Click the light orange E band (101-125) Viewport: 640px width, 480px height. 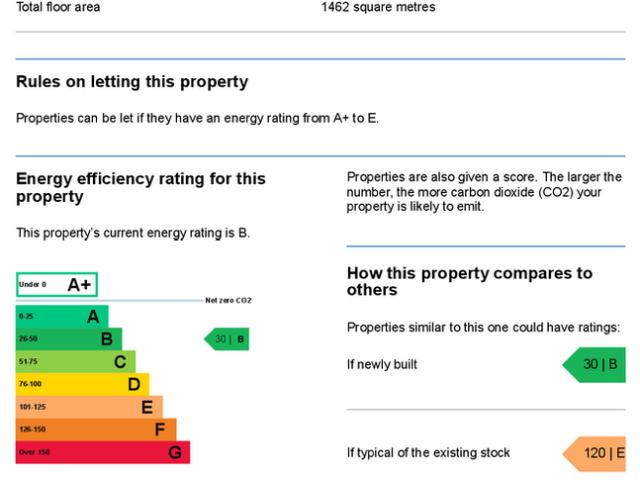(x=89, y=407)
